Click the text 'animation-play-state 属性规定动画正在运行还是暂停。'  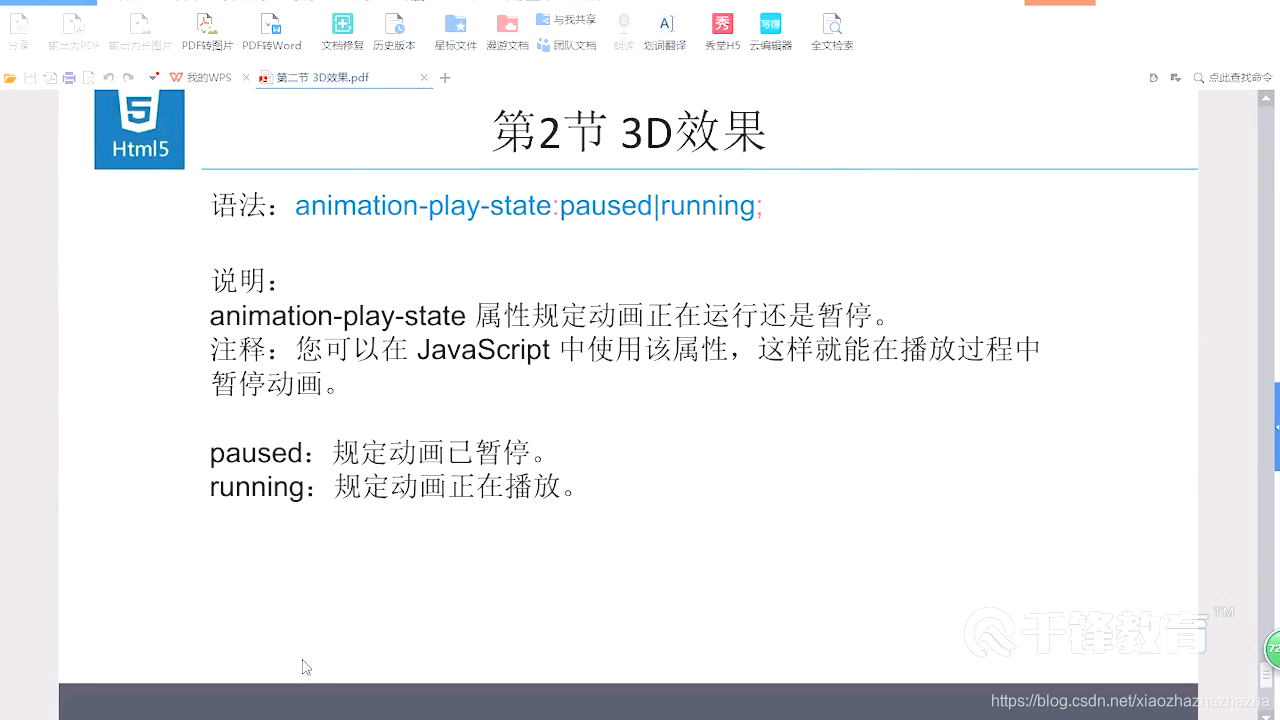pyautogui.click(x=549, y=317)
